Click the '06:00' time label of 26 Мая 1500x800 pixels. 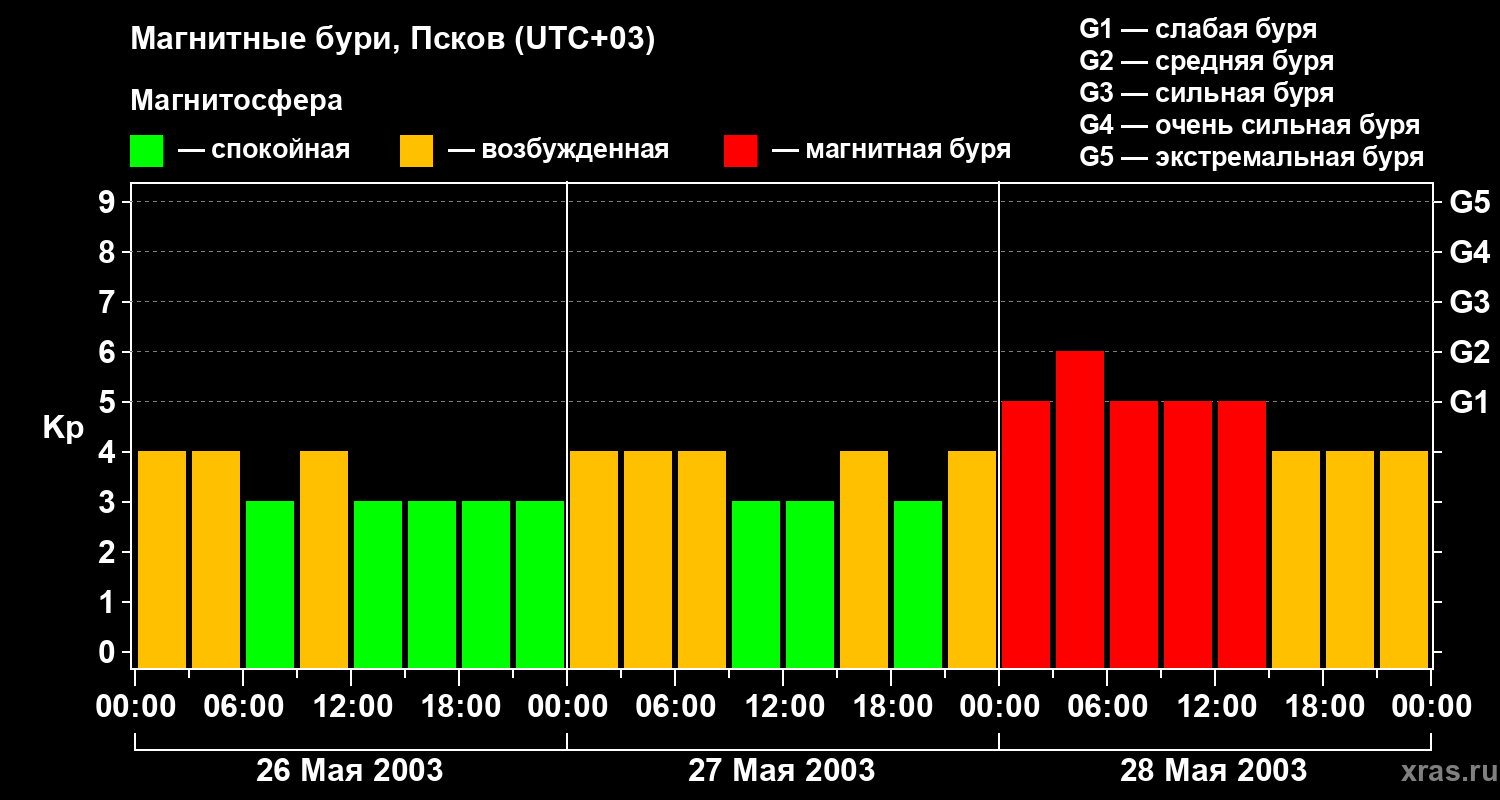pyautogui.click(x=243, y=707)
